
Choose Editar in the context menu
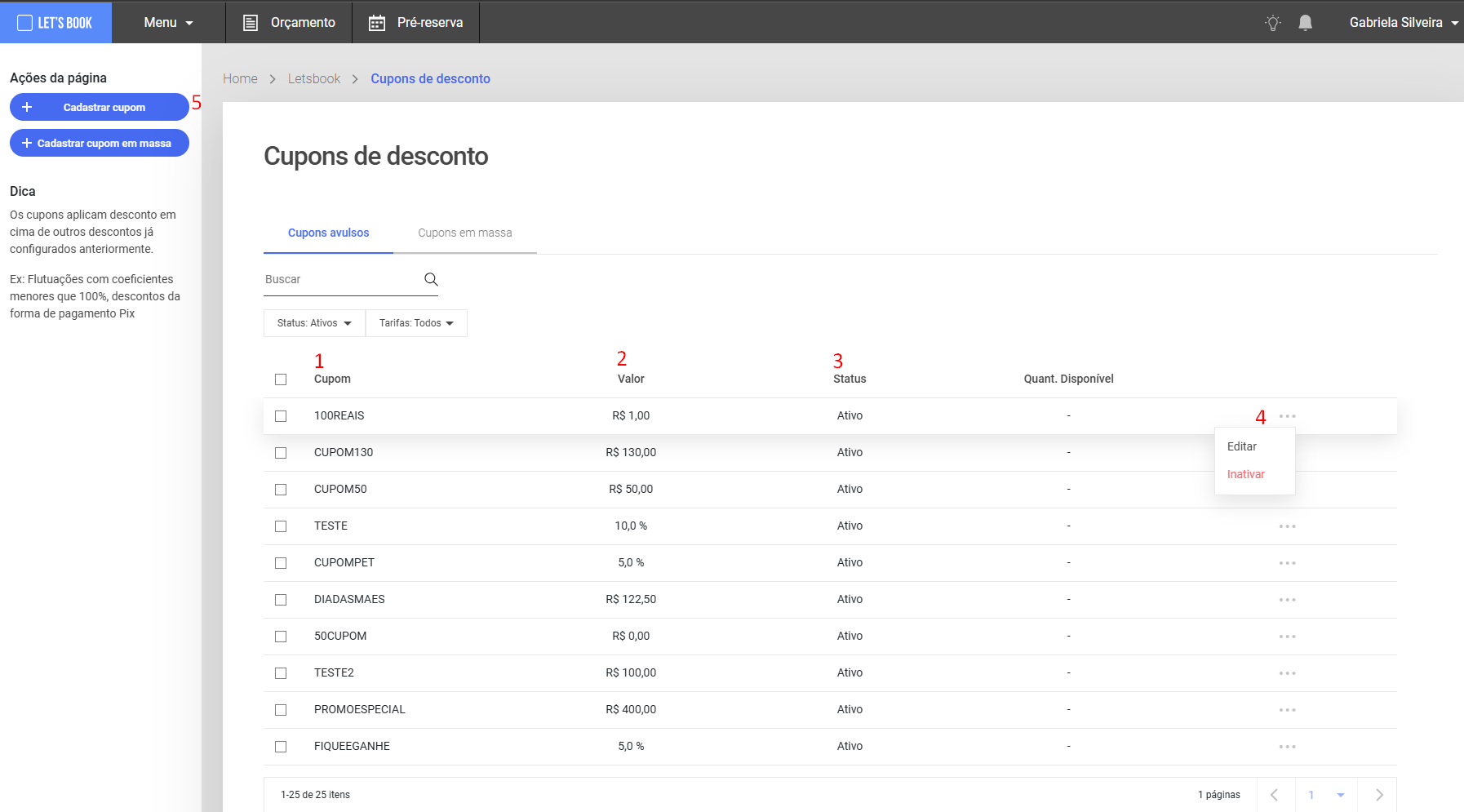[1242, 446]
